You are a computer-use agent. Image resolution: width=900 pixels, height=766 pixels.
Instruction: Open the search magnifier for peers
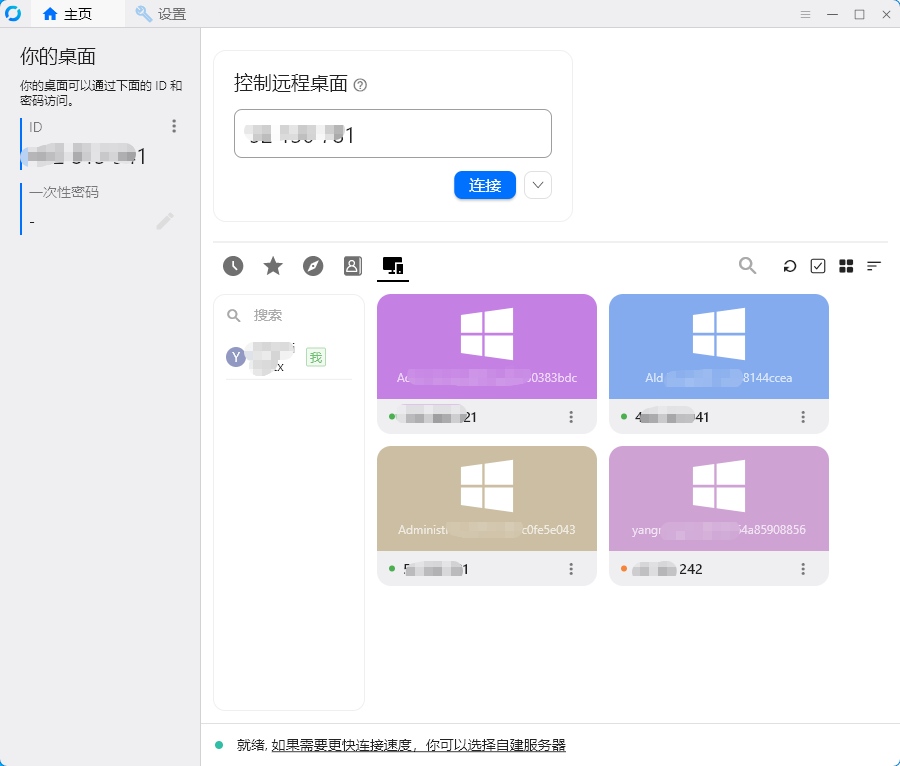(747, 266)
